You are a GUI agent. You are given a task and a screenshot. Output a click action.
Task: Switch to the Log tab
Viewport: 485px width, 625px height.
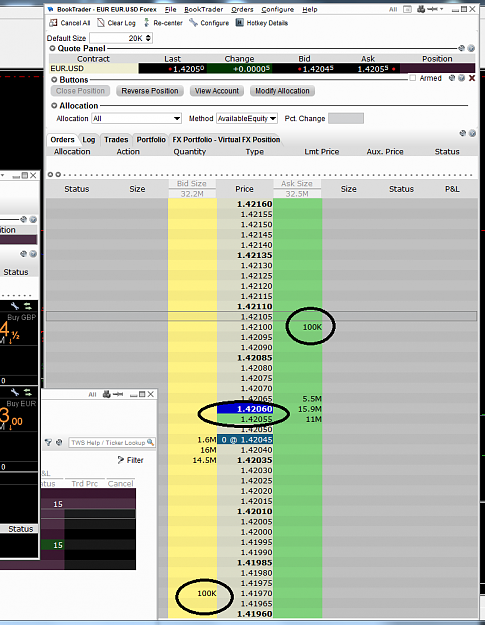tap(88, 140)
